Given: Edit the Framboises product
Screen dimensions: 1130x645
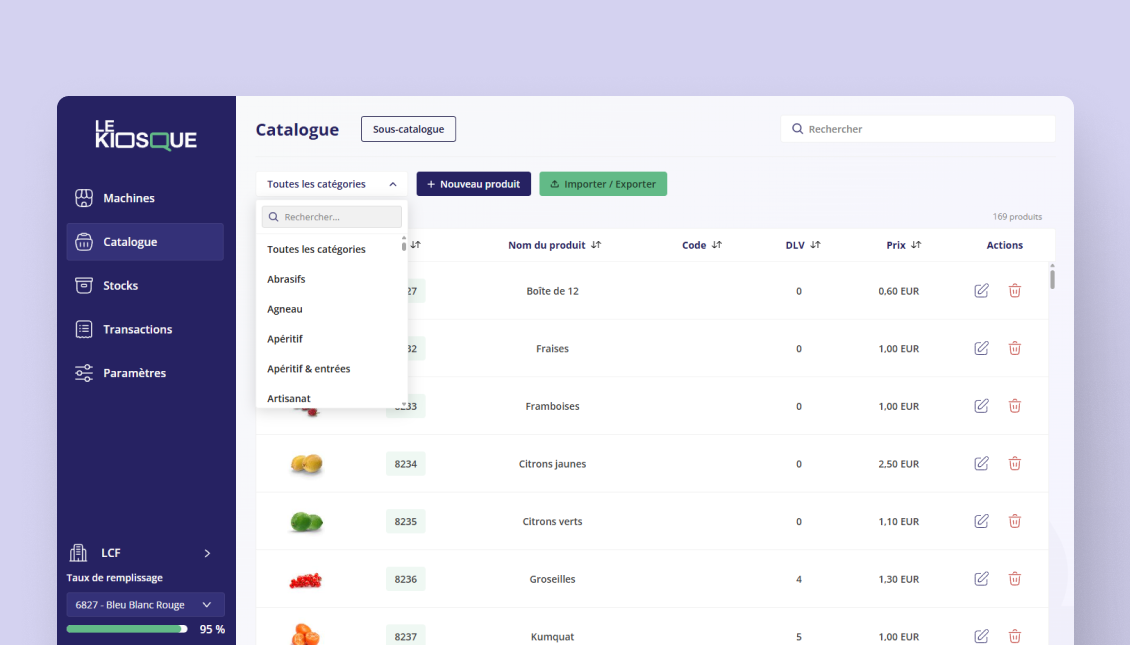Looking at the screenshot, I should (x=982, y=406).
